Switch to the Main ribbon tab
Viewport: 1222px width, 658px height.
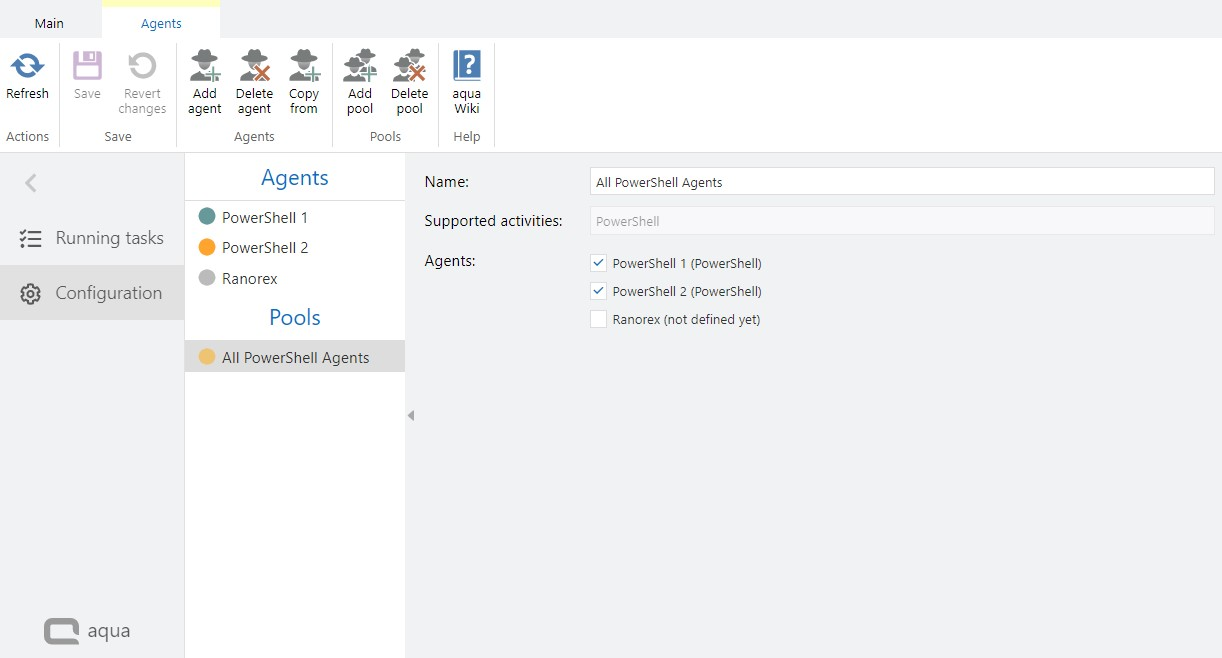(49, 23)
